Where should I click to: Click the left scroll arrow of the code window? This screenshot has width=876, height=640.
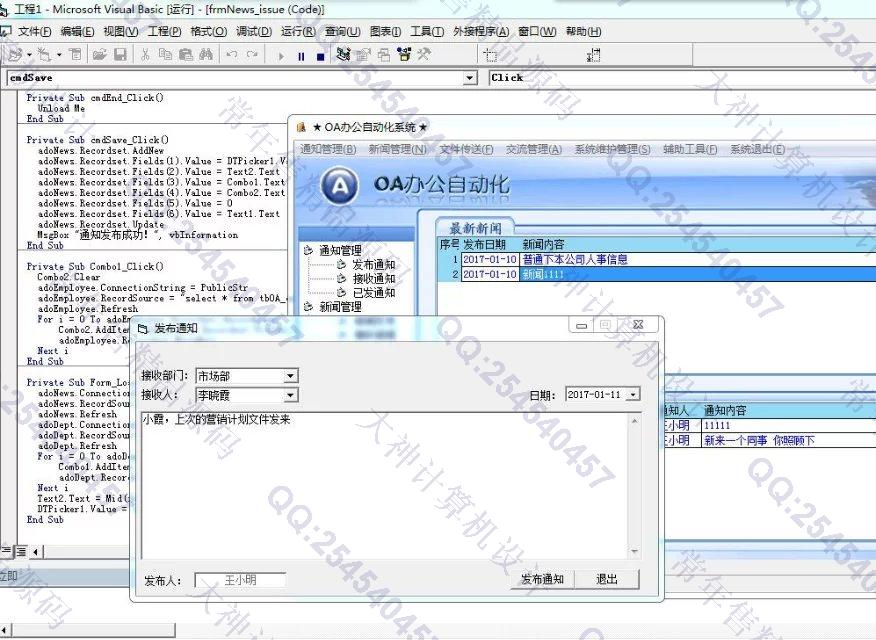point(36,552)
